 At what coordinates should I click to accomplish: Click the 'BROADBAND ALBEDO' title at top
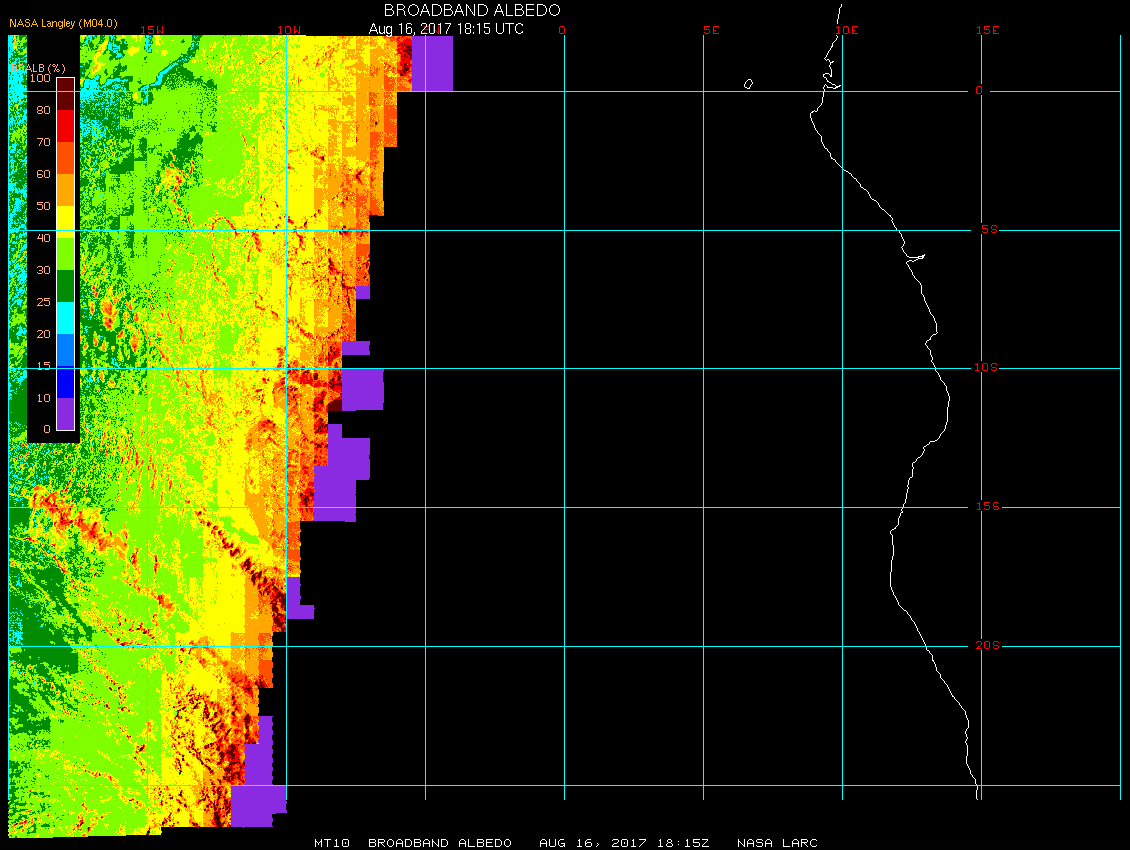(472, 10)
